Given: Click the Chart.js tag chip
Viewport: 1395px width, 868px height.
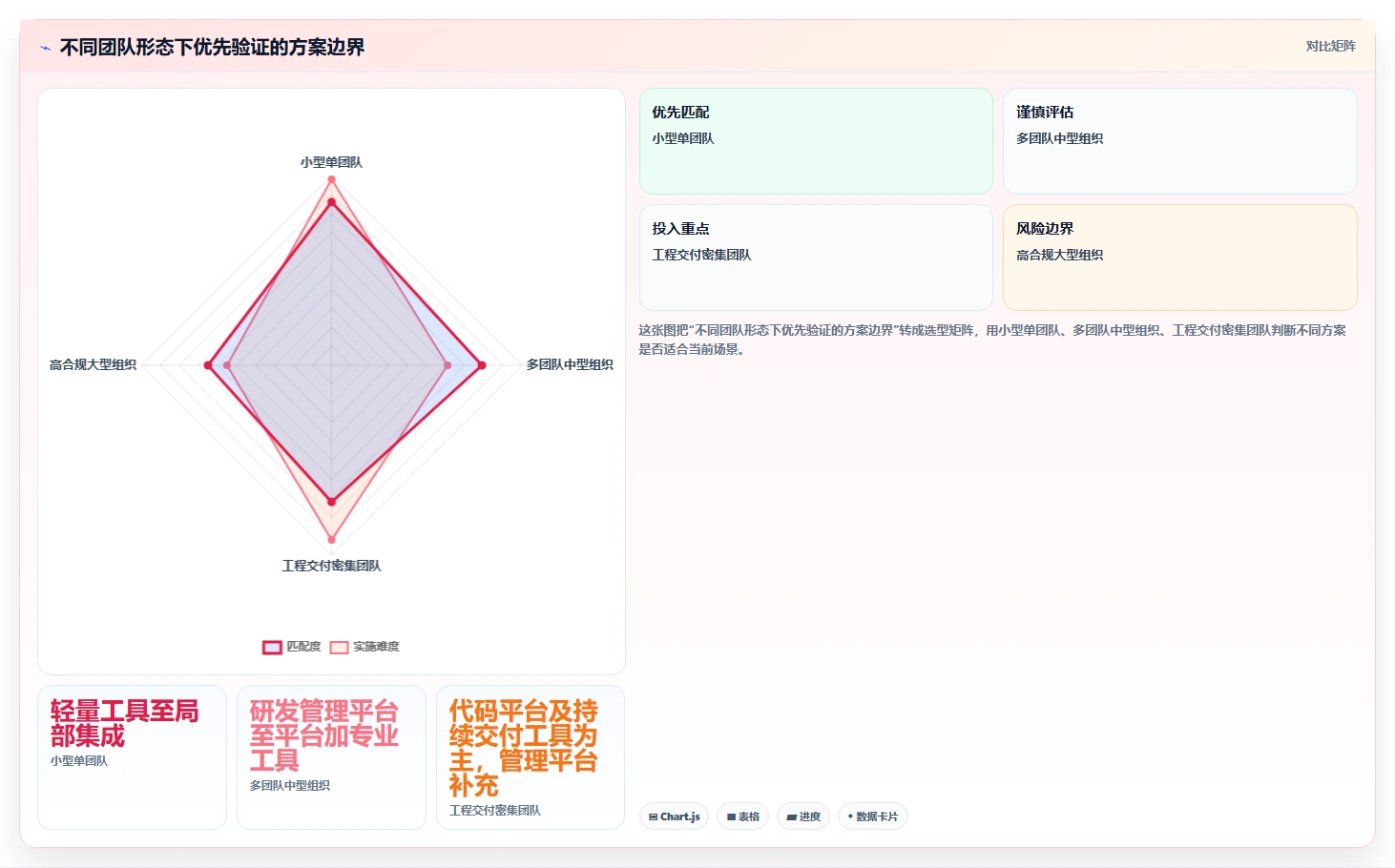Looking at the screenshot, I should [x=674, y=816].
